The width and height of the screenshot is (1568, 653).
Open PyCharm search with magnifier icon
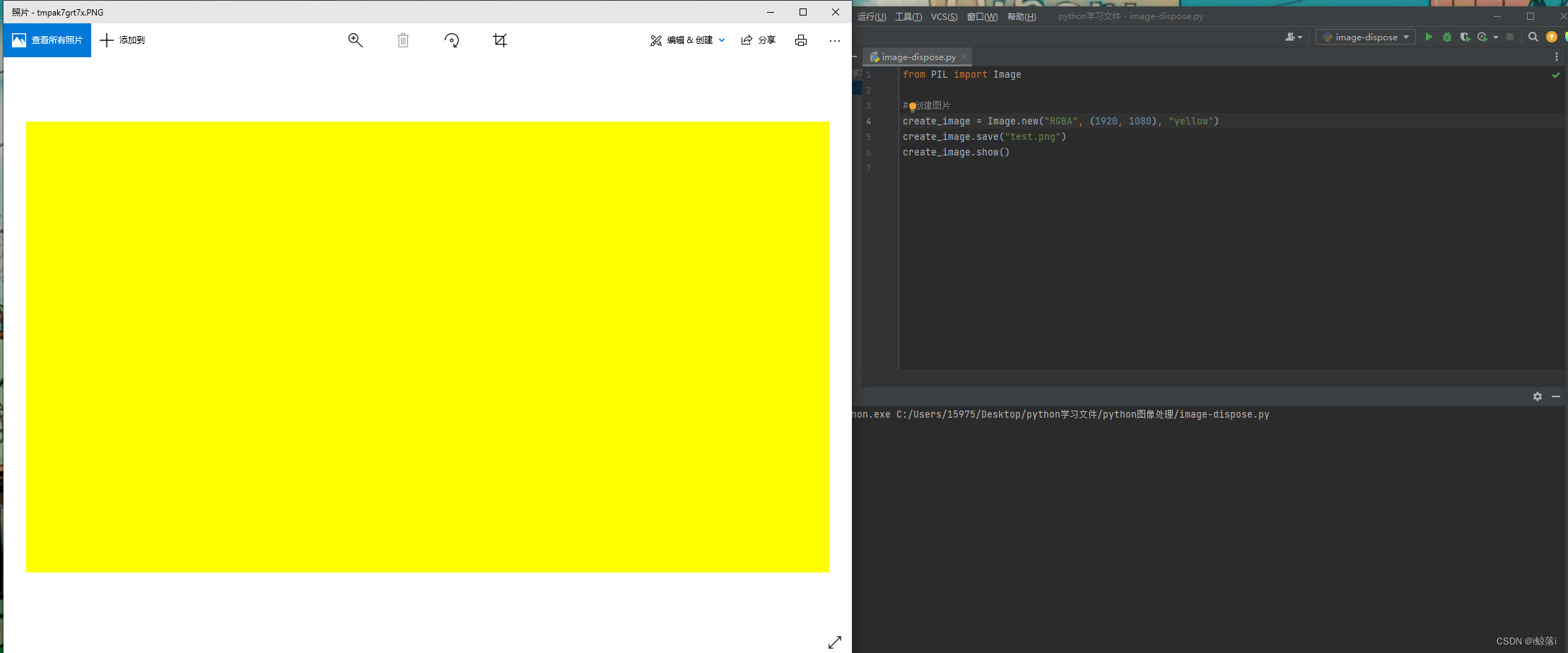1533,37
